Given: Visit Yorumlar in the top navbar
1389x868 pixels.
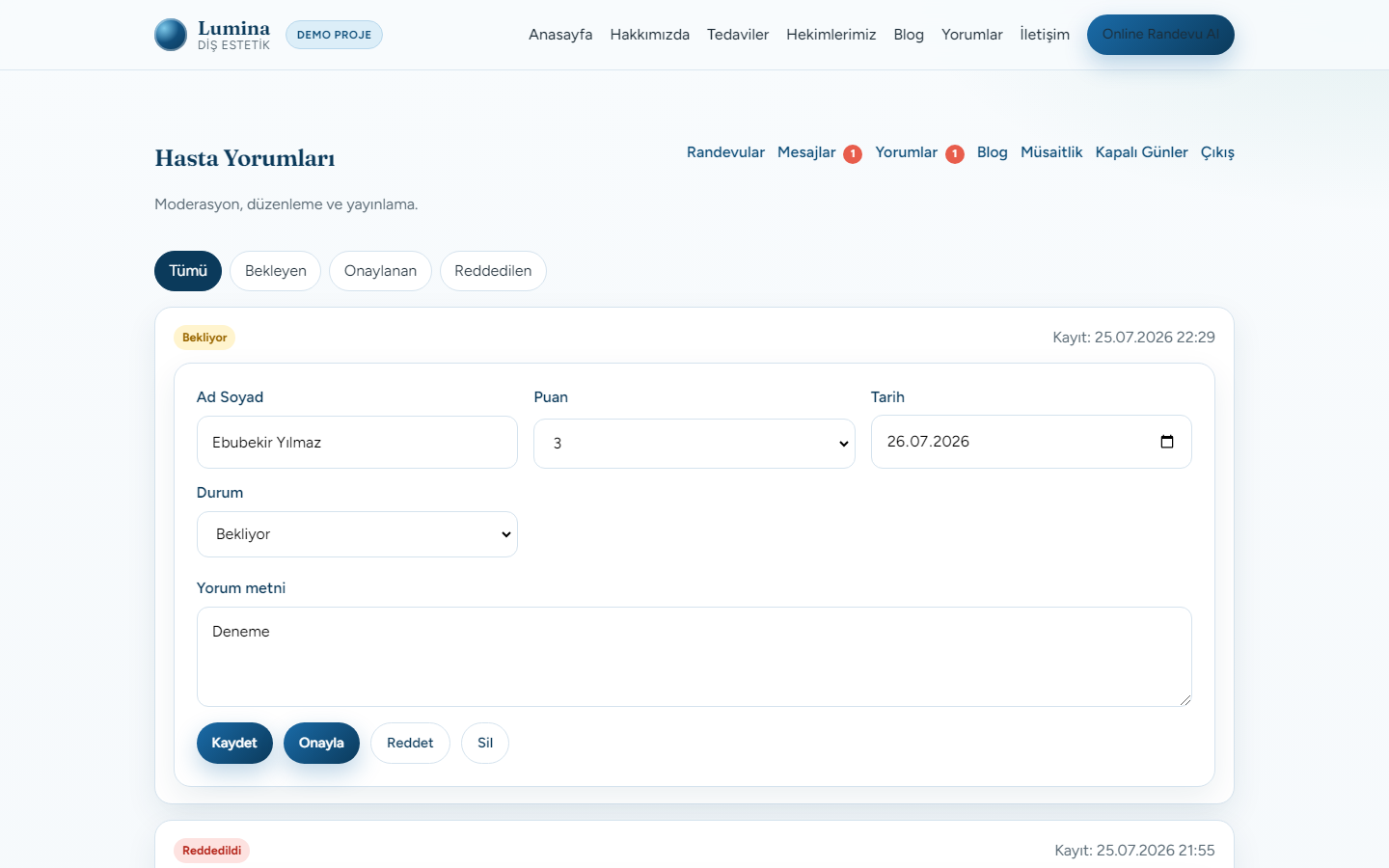Looking at the screenshot, I should point(972,35).
